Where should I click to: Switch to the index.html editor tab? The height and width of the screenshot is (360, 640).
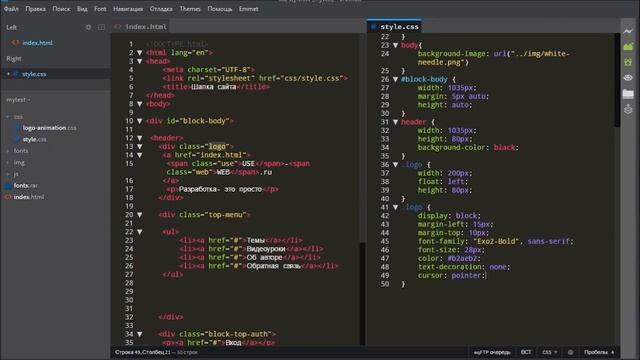tap(141, 27)
